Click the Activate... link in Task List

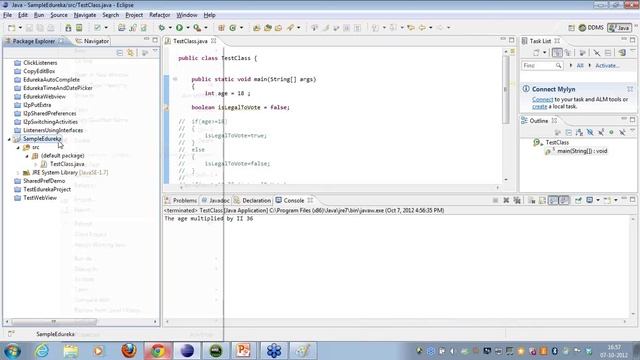coord(607,66)
